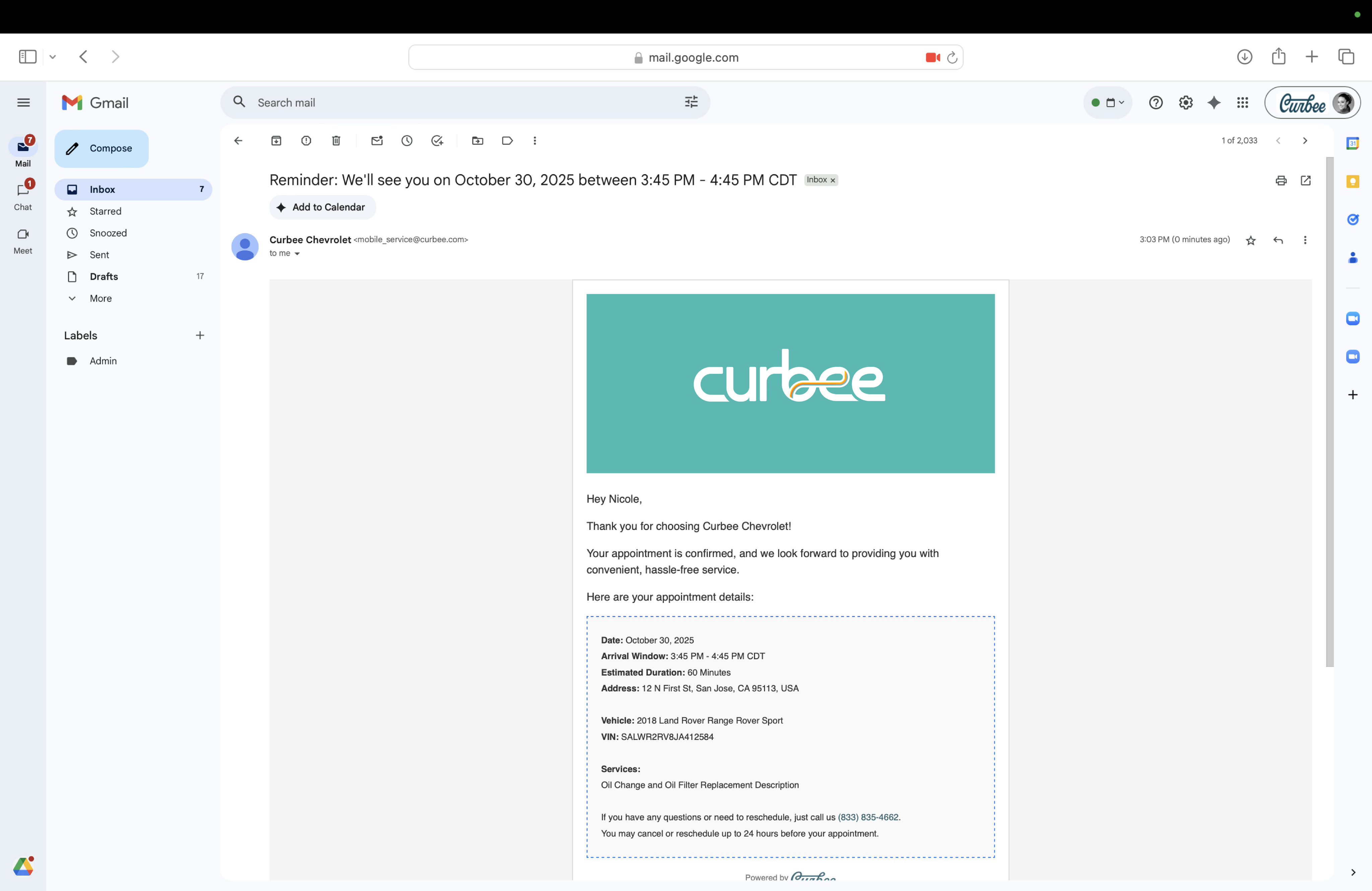Click the email pane vertical scrollbar
The image size is (1372, 891).
[1329, 411]
